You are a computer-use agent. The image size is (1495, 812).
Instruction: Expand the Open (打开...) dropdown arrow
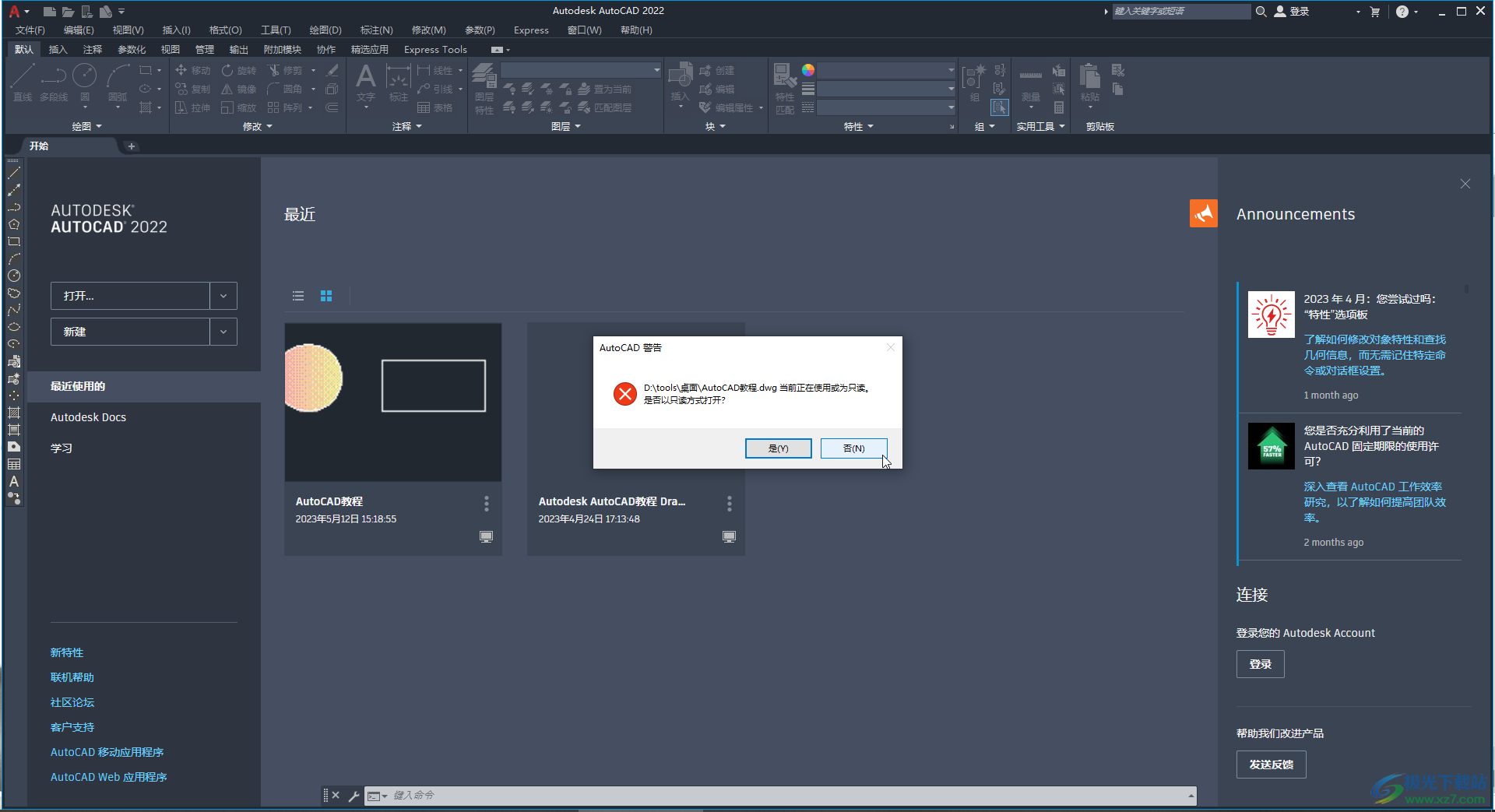pyautogui.click(x=223, y=296)
